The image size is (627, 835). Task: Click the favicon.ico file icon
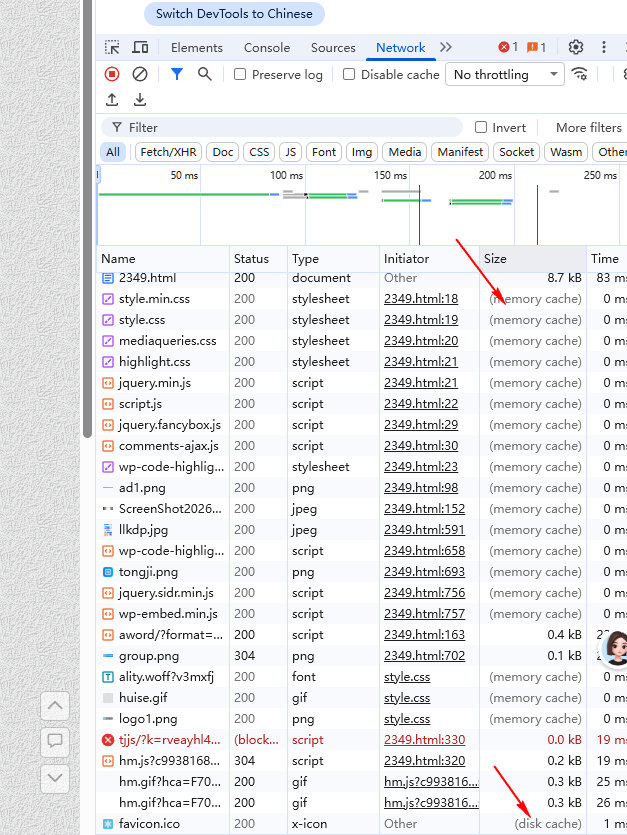pyautogui.click(x=108, y=824)
